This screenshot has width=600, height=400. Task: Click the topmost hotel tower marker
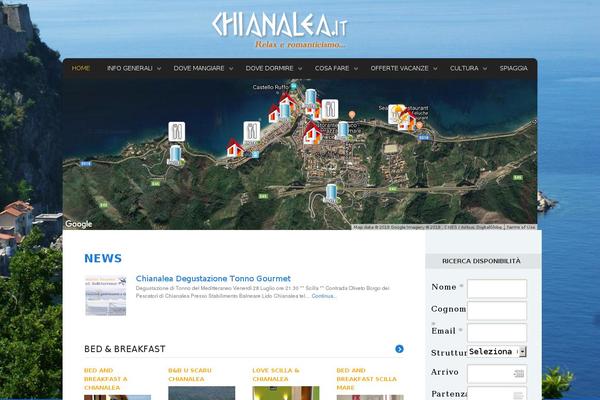310,98
